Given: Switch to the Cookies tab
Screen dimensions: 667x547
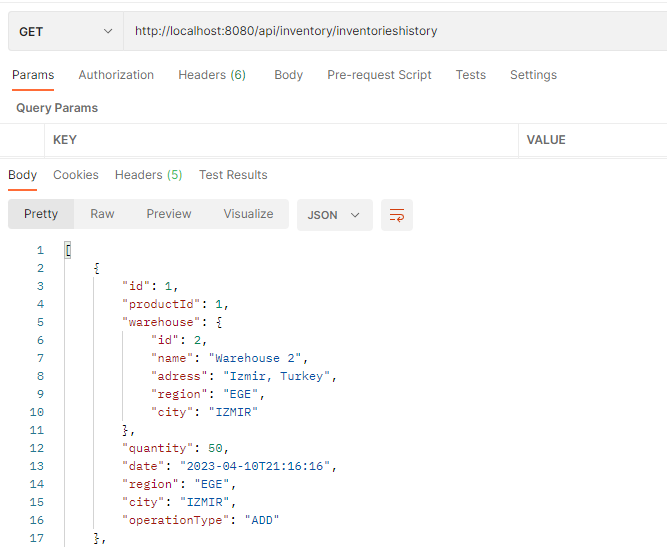Looking at the screenshot, I should click(x=76, y=175).
